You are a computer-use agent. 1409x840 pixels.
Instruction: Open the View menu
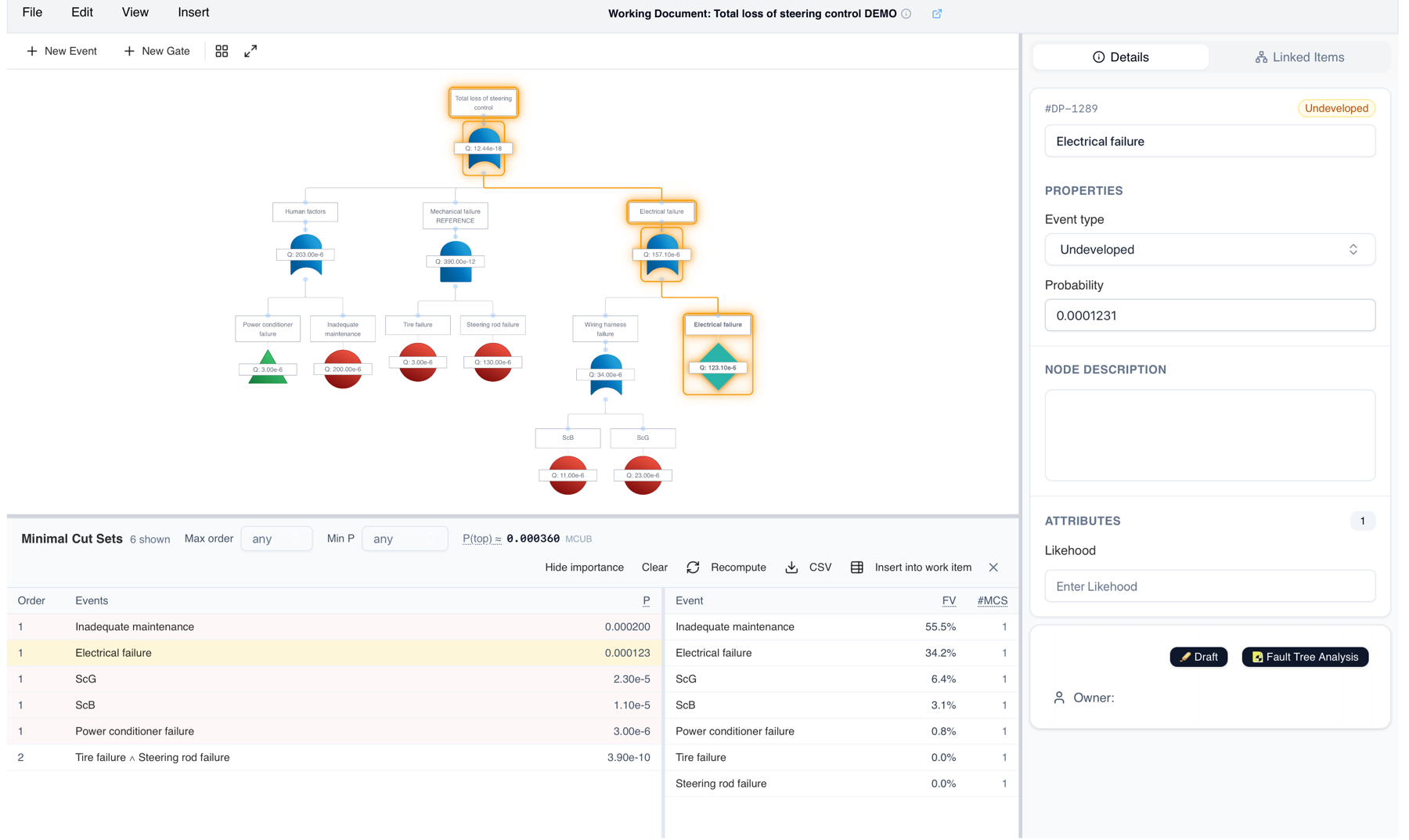click(x=135, y=13)
